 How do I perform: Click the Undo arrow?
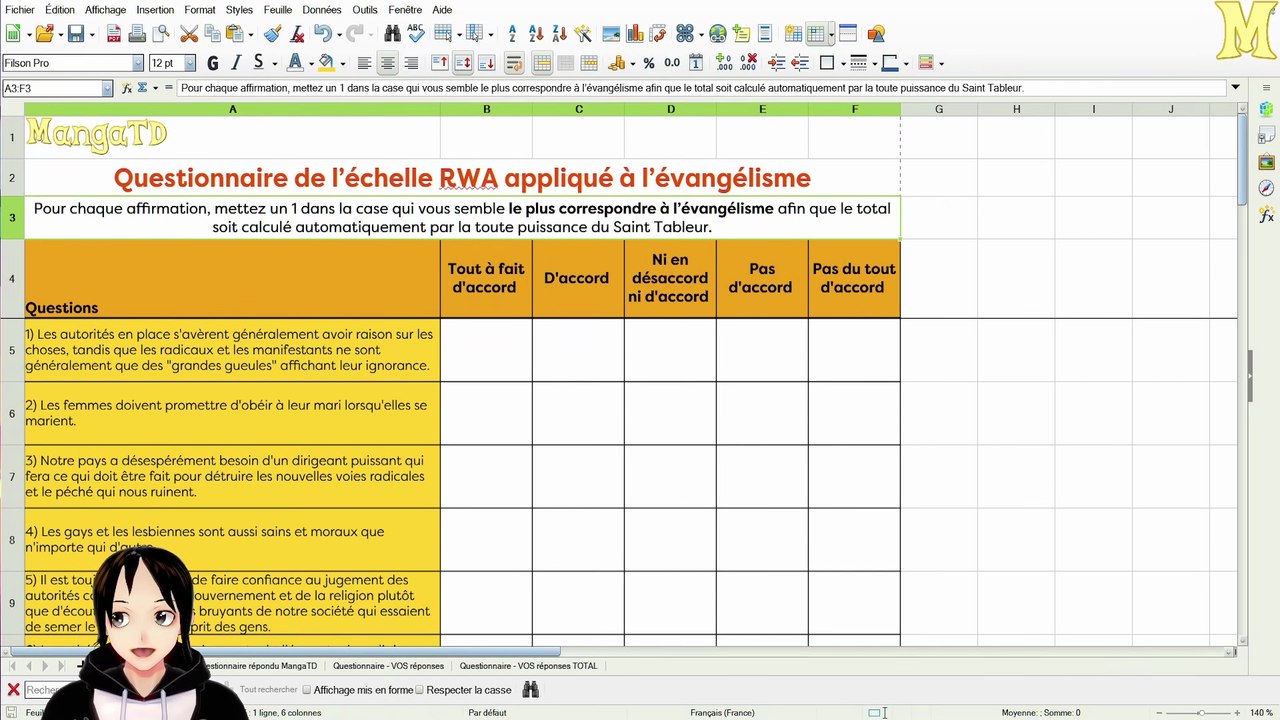coord(321,34)
